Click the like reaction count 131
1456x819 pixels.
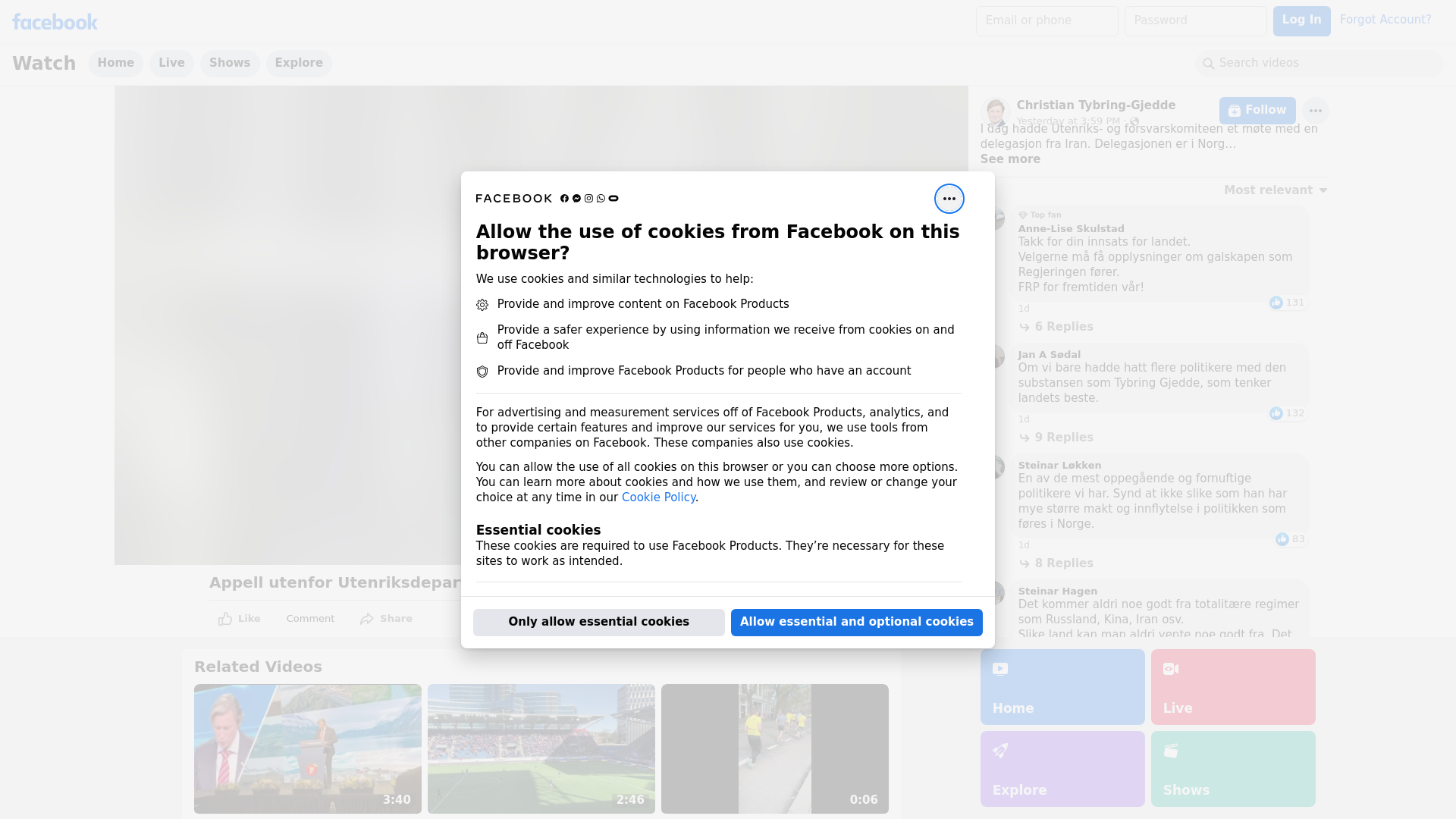pyautogui.click(x=1287, y=303)
